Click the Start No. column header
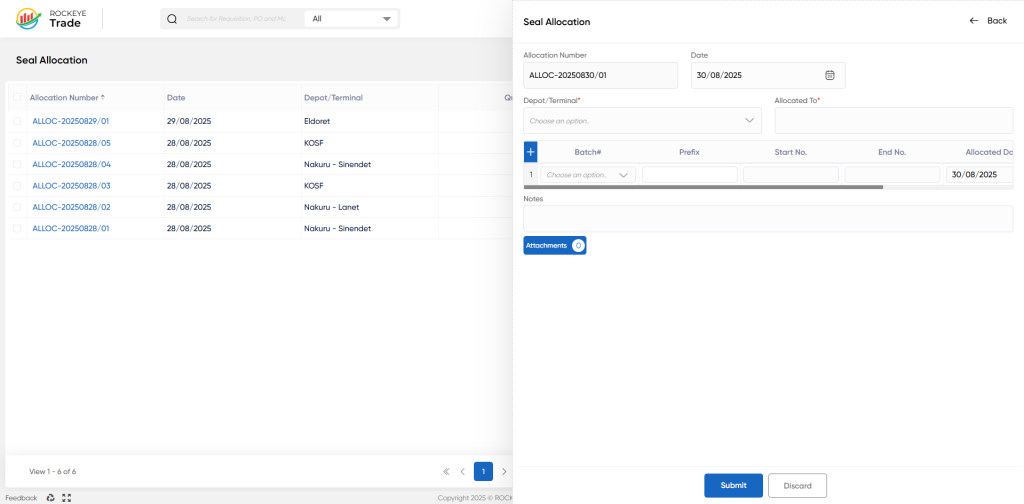The width and height of the screenshot is (1024, 504). point(791,152)
